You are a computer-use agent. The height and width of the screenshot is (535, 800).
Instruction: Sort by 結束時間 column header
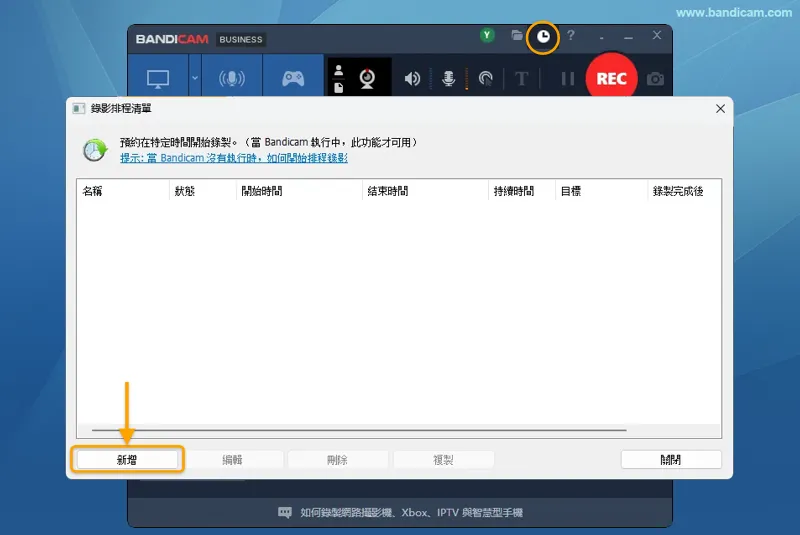click(x=425, y=191)
